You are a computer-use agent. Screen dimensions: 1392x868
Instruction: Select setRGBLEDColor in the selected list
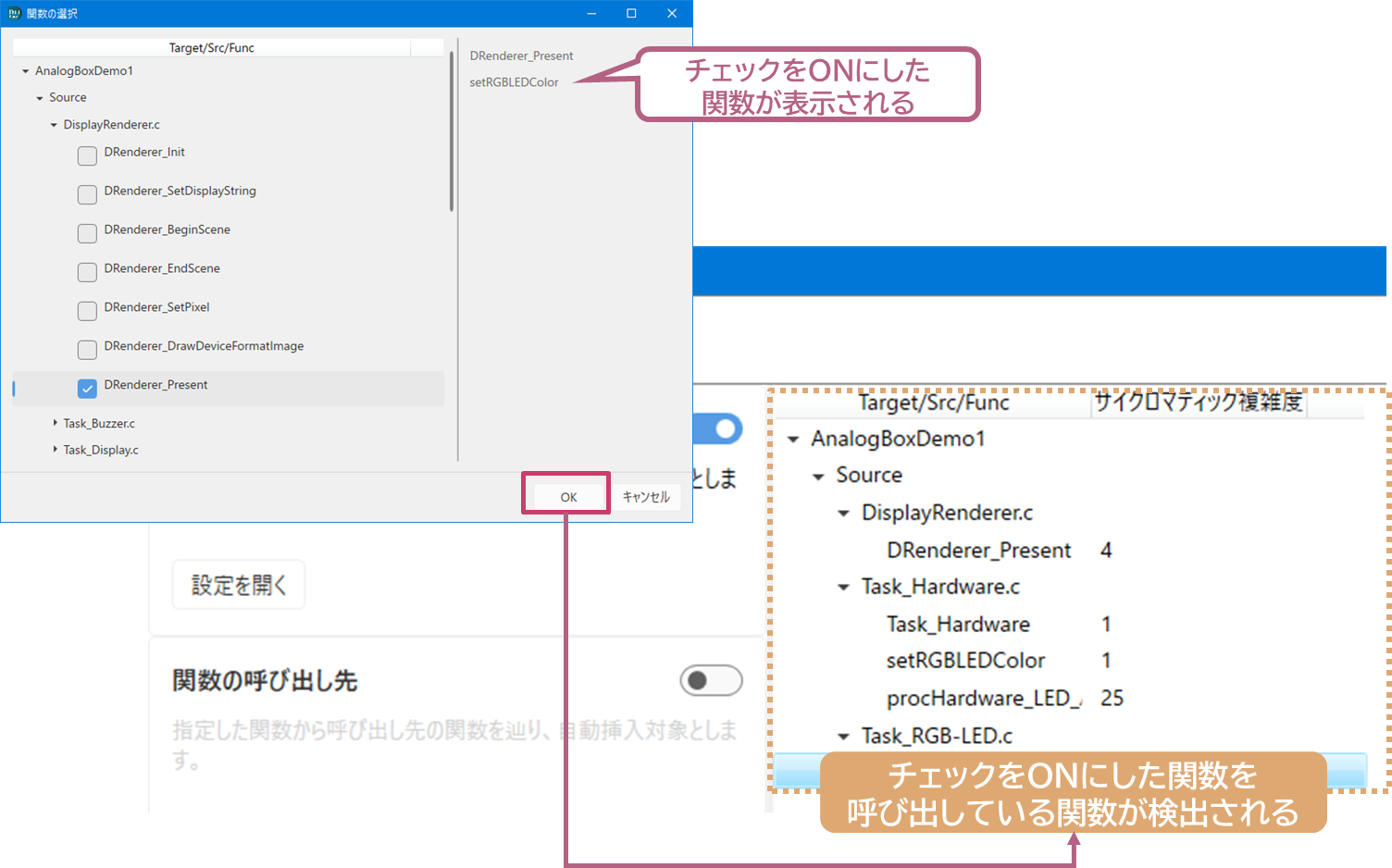514,82
